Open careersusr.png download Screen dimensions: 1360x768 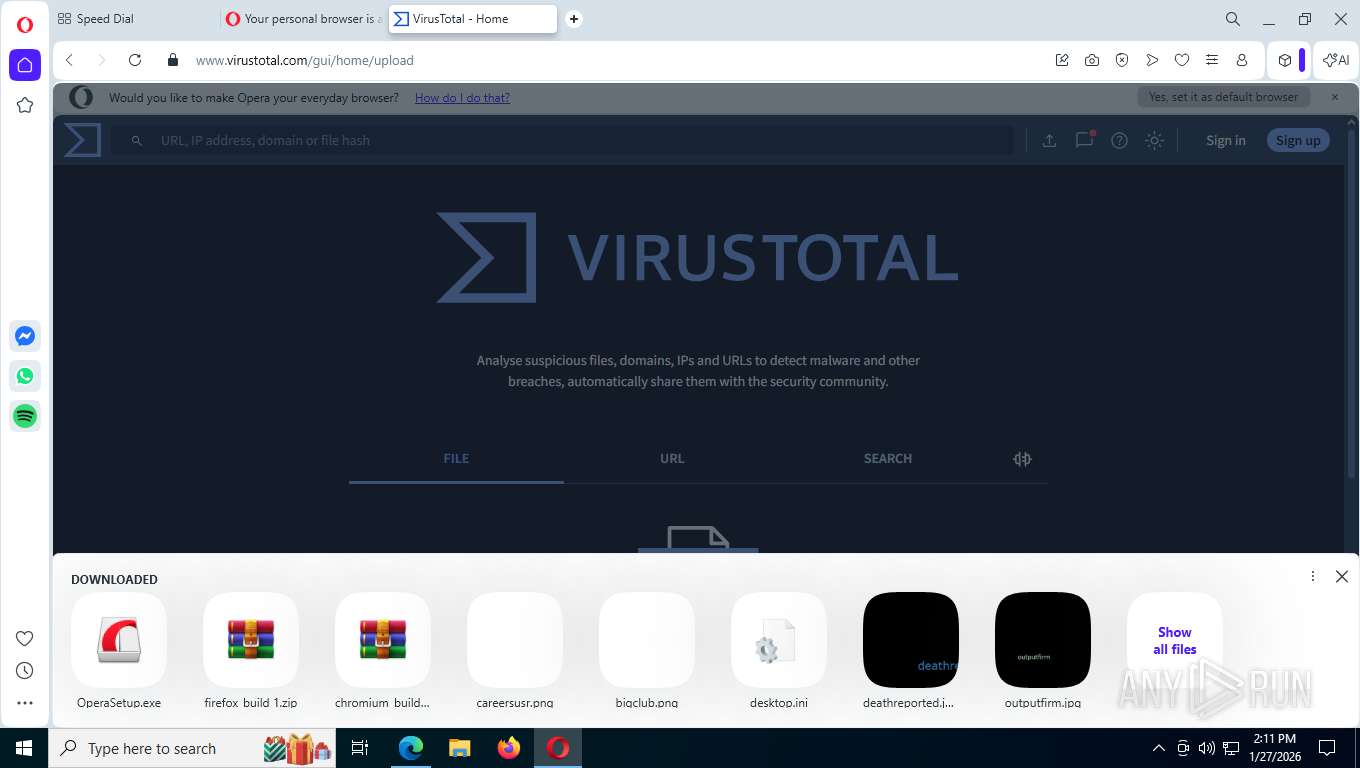[515, 650]
